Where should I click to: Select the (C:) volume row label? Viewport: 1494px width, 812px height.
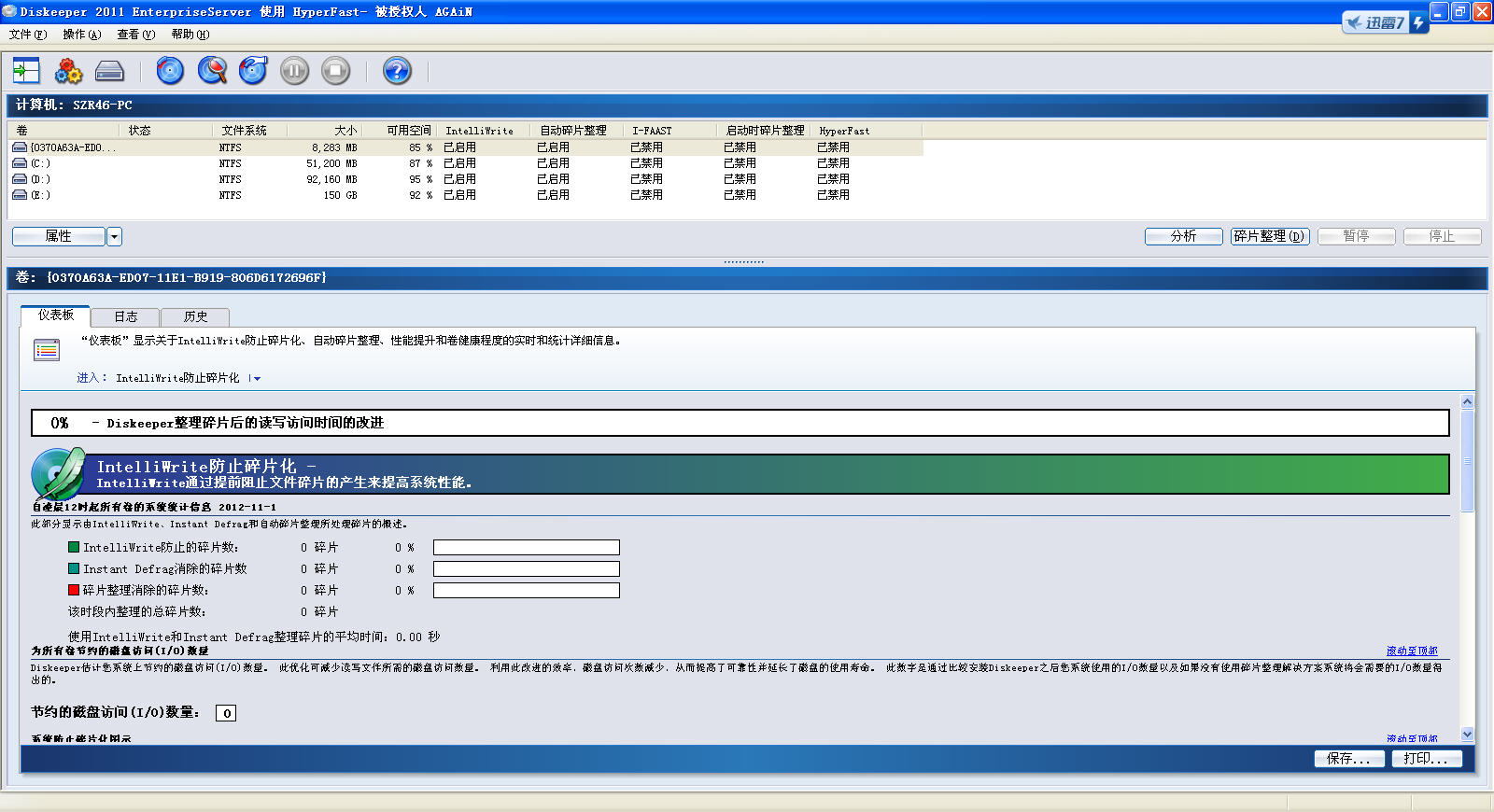tap(41, 163)
